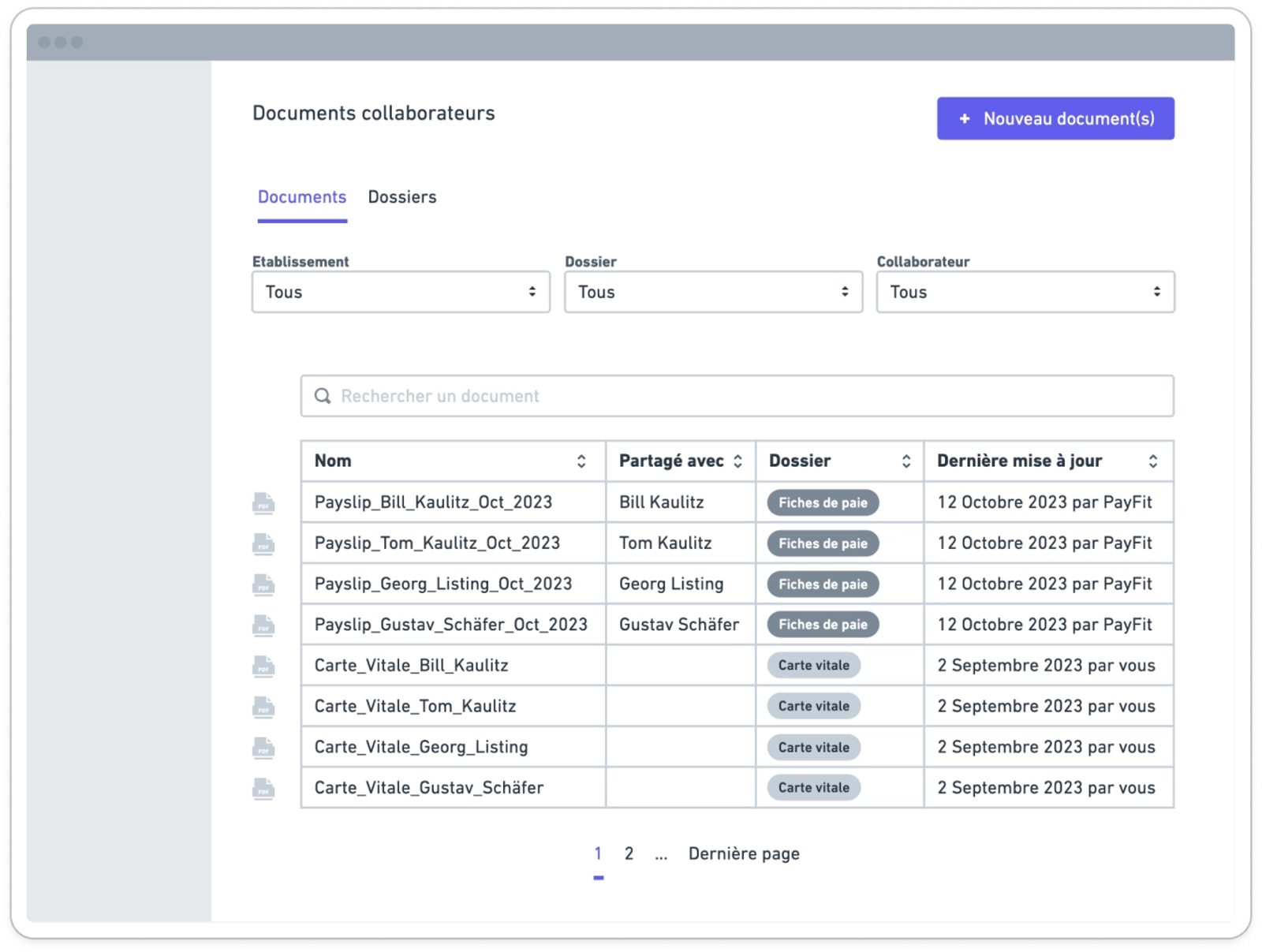Click Tom Kaulitz in Partagé avec column

pos(665,543)
